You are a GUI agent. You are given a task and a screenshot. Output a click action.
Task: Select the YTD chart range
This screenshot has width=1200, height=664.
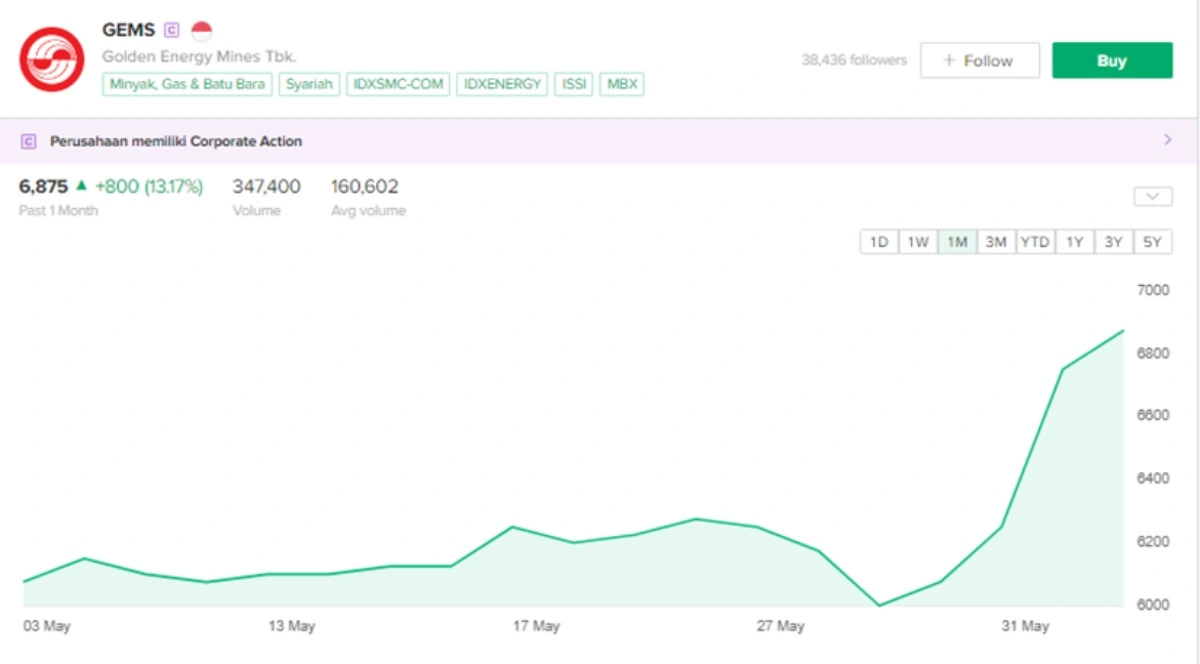click(1035, 242)
